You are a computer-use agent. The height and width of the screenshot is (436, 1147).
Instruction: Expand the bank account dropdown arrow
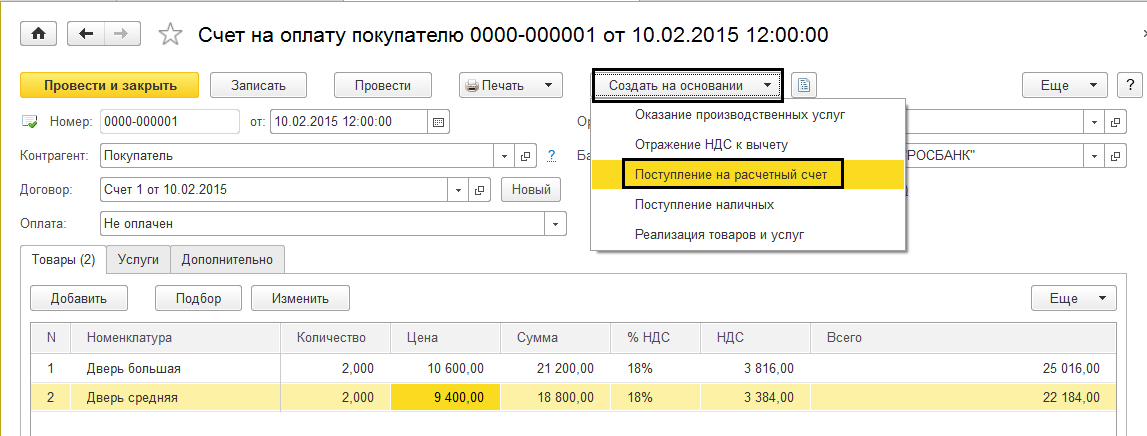tap(1095, 156)
